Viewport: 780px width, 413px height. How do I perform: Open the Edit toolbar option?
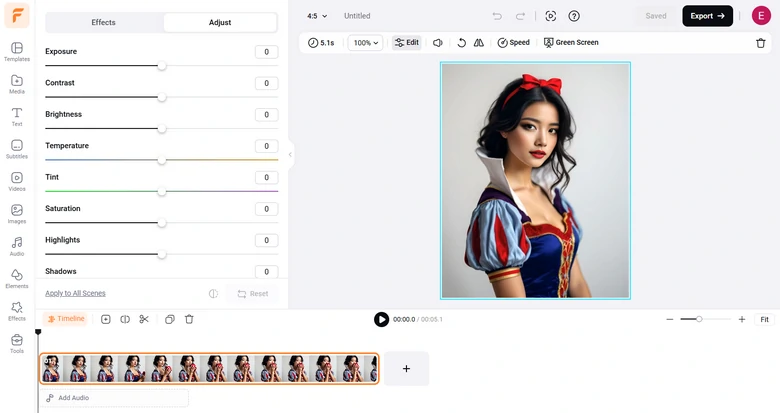click(407, 43)
